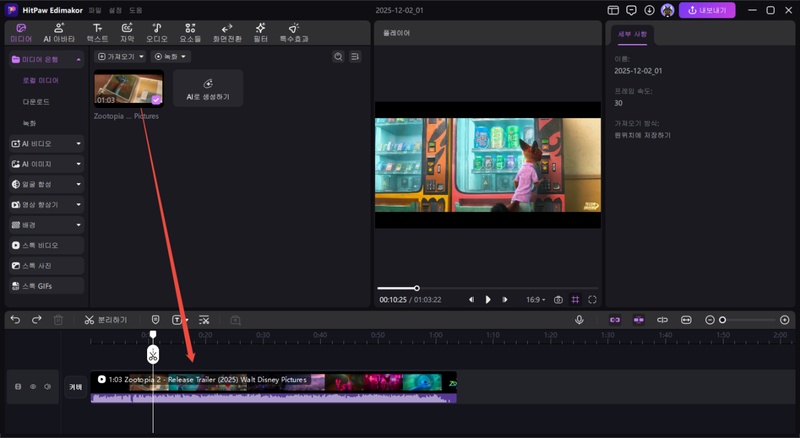Play the video preview
This screenshot has width=800, height=438.
click(x=488, y=300)
